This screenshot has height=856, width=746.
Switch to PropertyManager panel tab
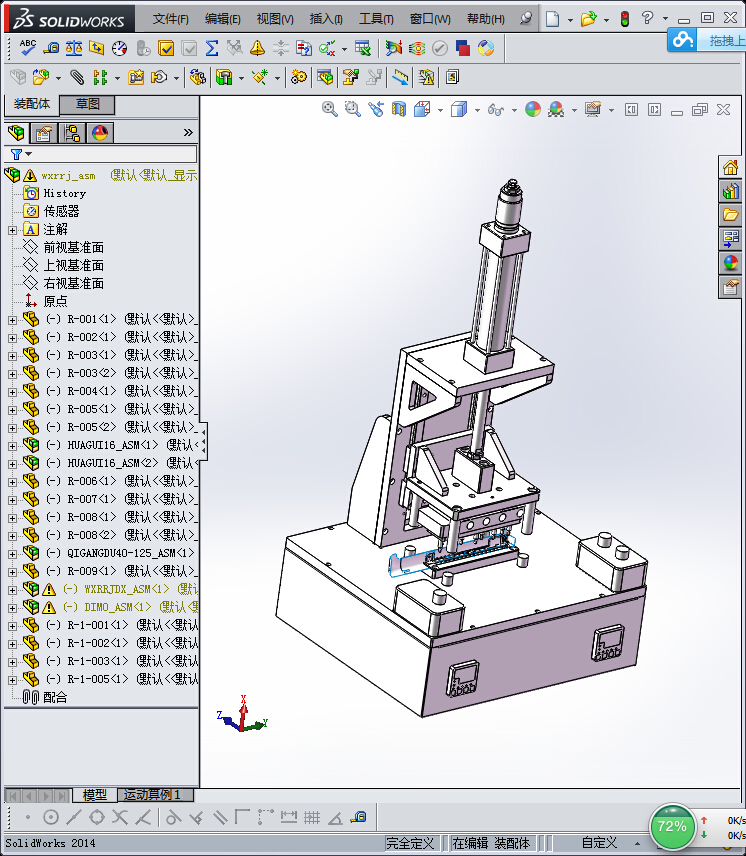coord(44,133)
